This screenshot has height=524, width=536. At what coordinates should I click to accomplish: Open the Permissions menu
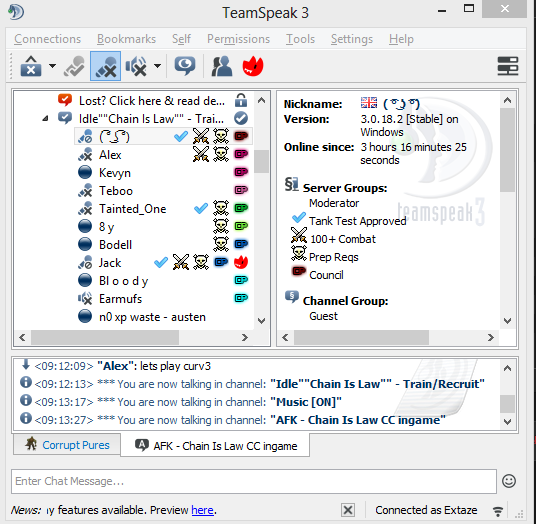pyautogui.click(x=238, y=39)
